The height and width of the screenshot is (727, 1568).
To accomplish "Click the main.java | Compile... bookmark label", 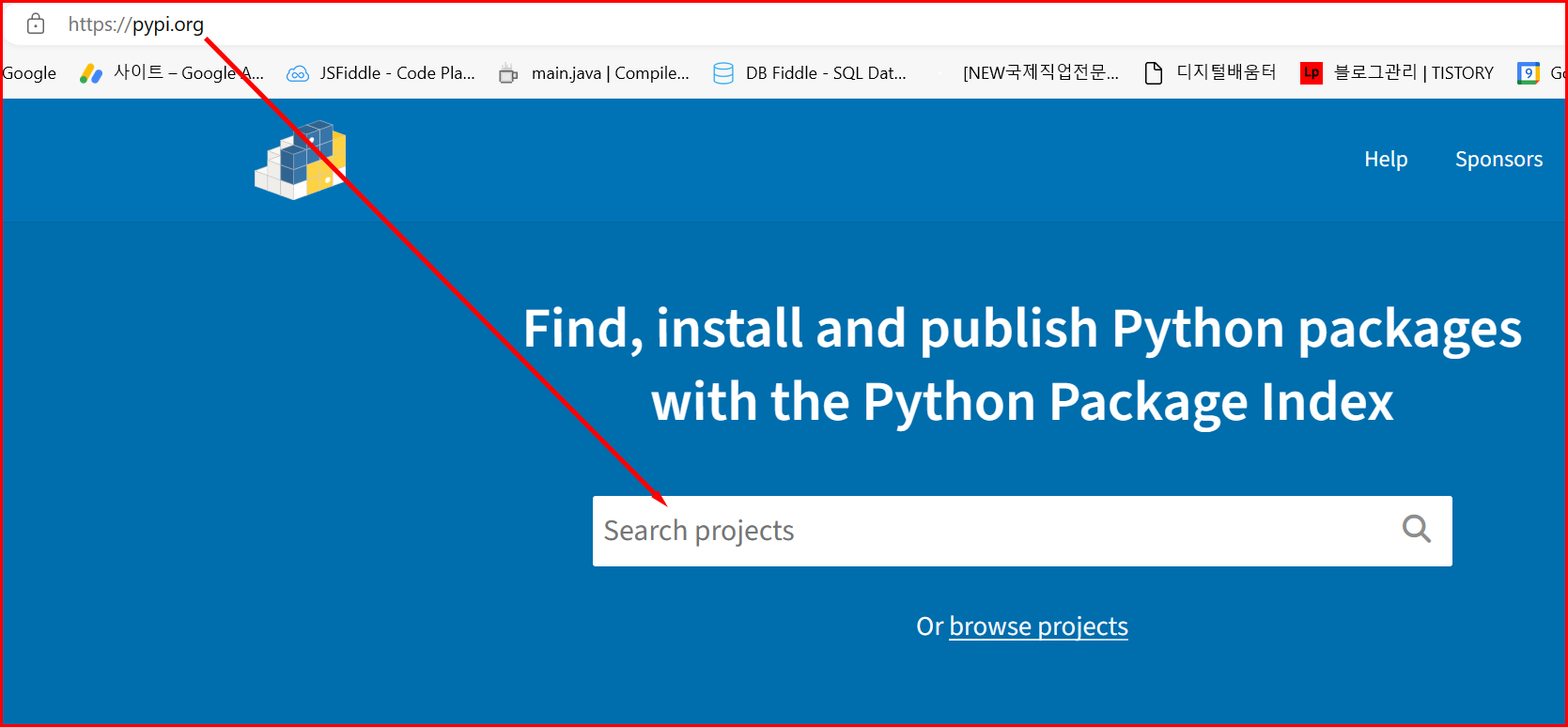I will 611,73.
